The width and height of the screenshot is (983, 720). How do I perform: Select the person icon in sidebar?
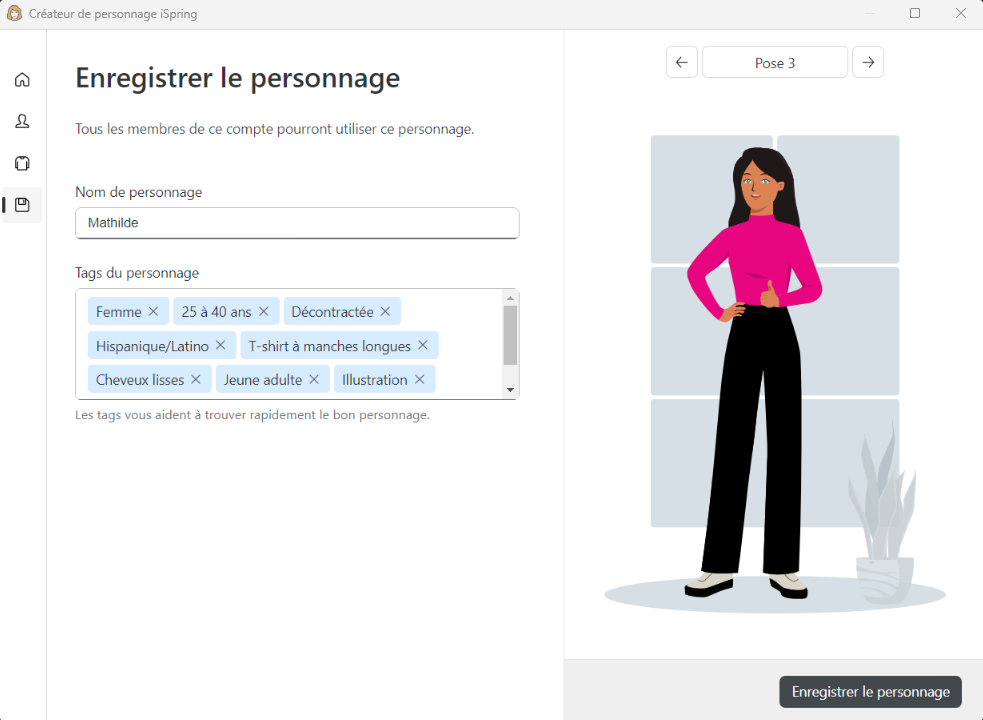click(22, 121)
